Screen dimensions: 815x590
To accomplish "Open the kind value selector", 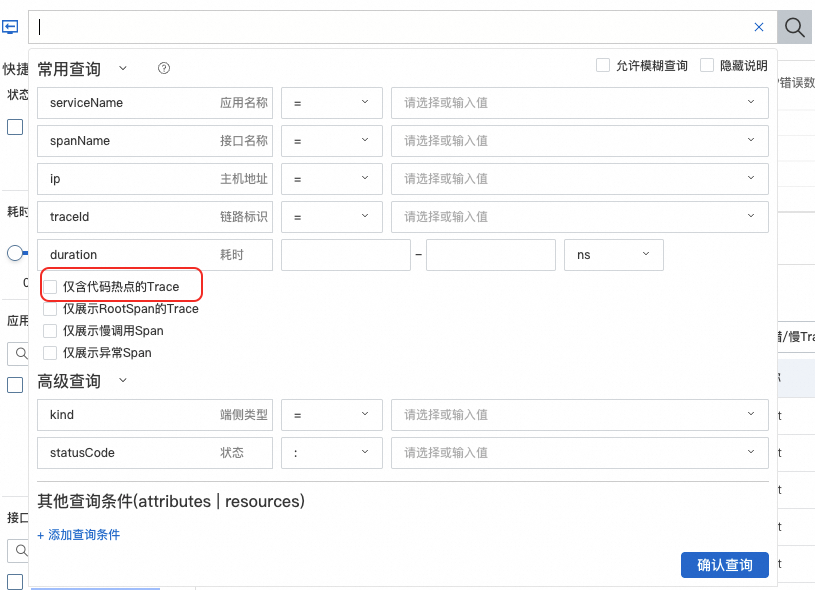I will (x=580, y=415).
